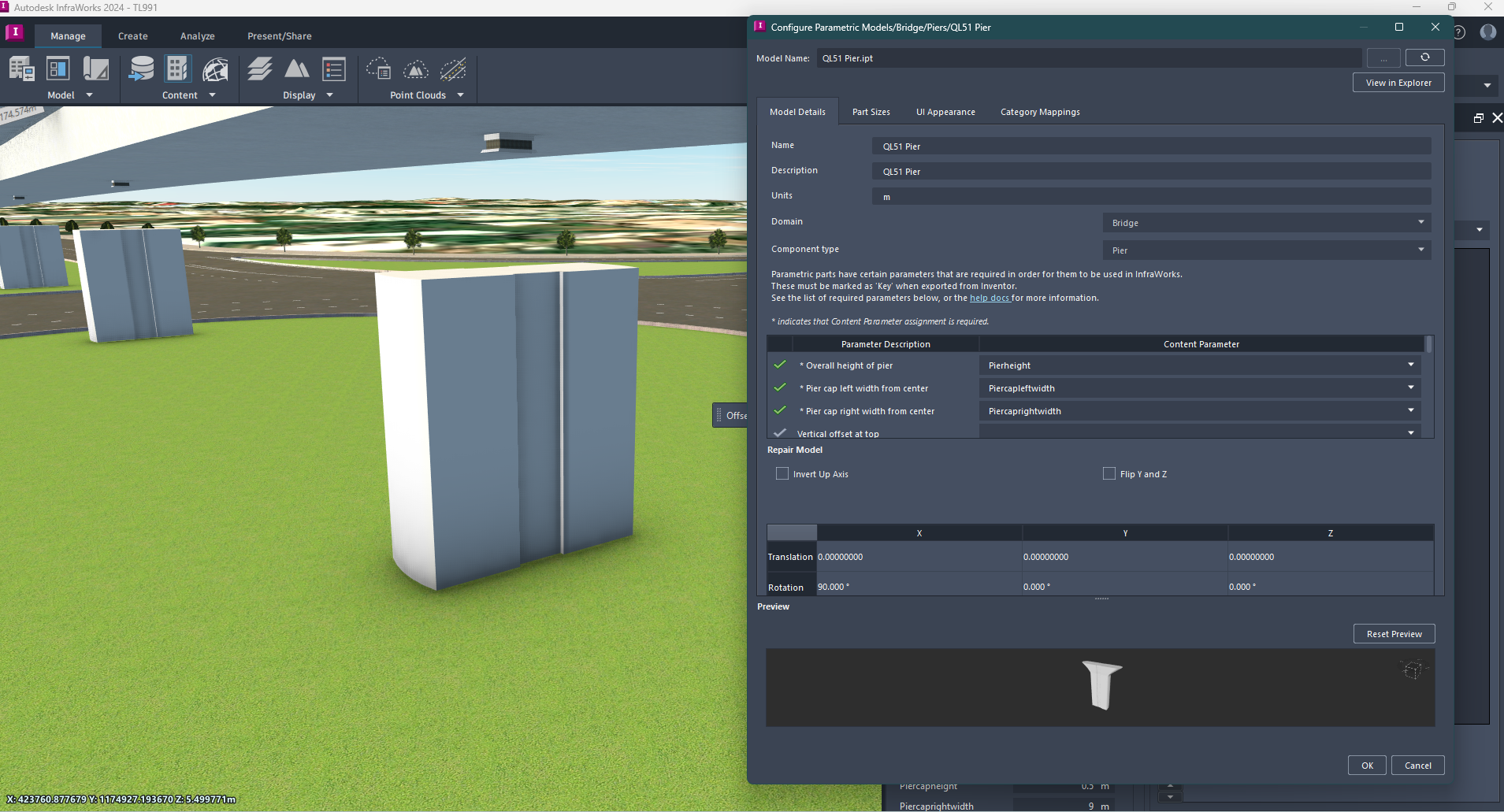This screenshot has width=1504, height=812.
Task: Open the Analyze ribbon tab
Action: click(x=197, y=36)
